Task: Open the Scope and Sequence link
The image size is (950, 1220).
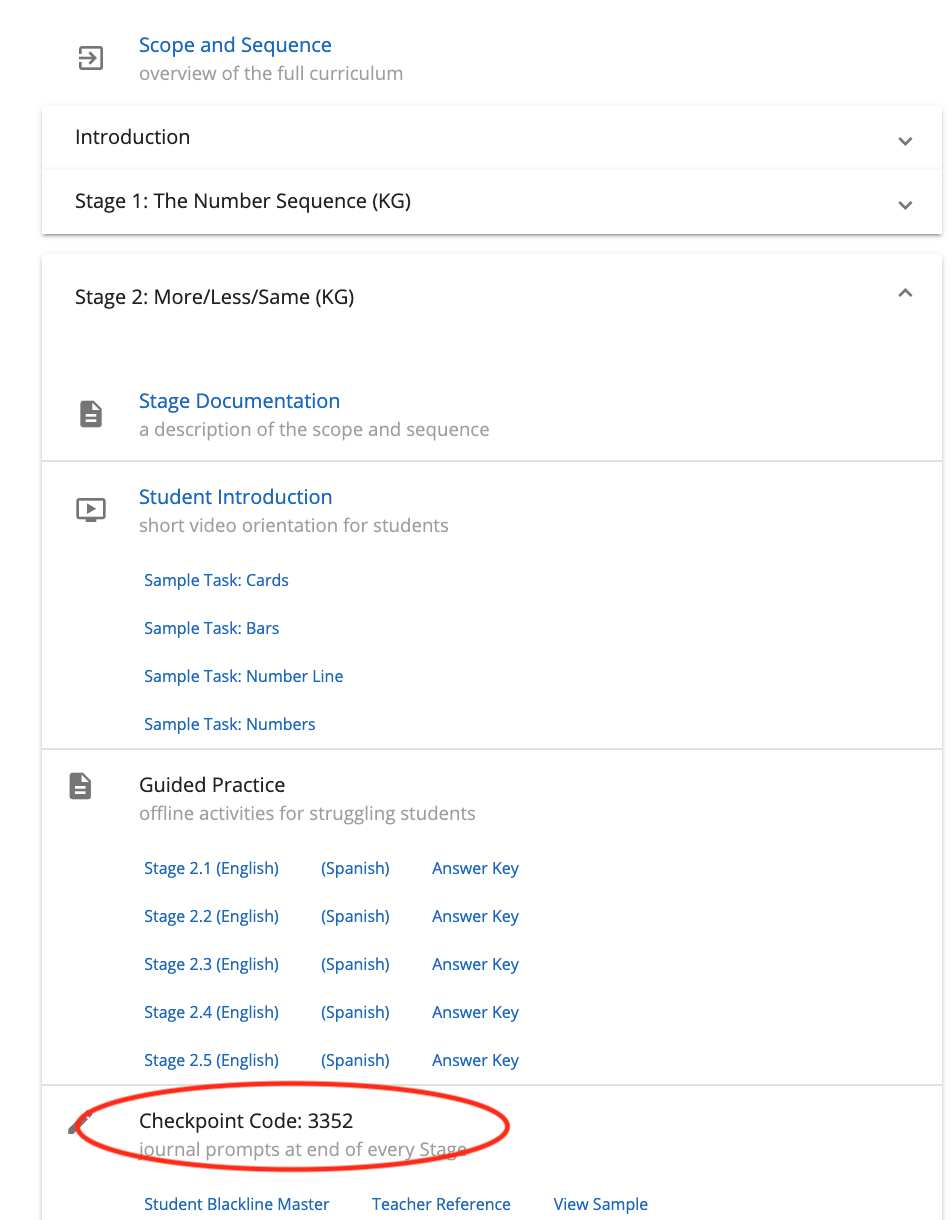Action: point(235,45)
